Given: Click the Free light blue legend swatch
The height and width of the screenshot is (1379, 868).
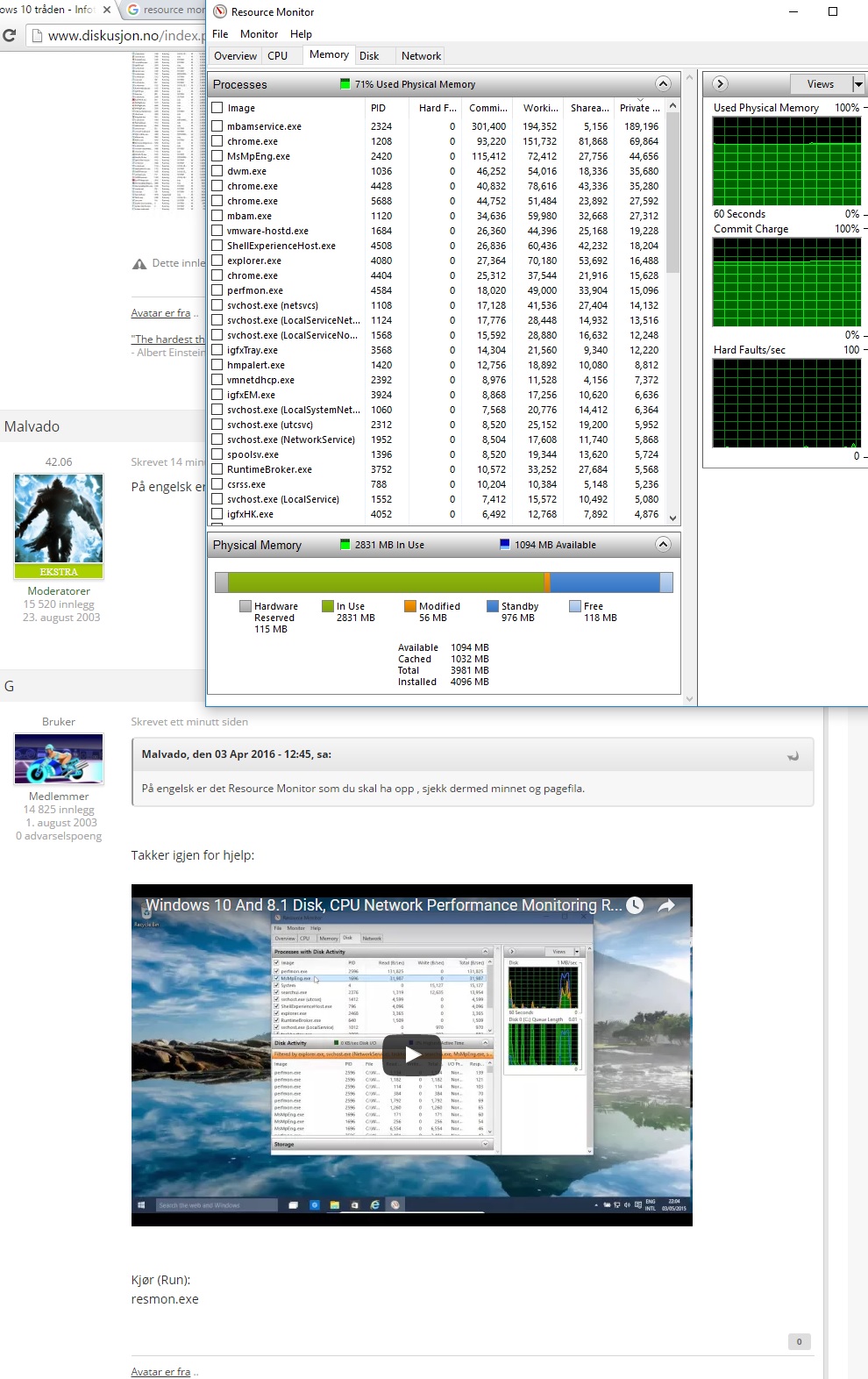Looking at the screenshot, I should [x=575, y=606].
